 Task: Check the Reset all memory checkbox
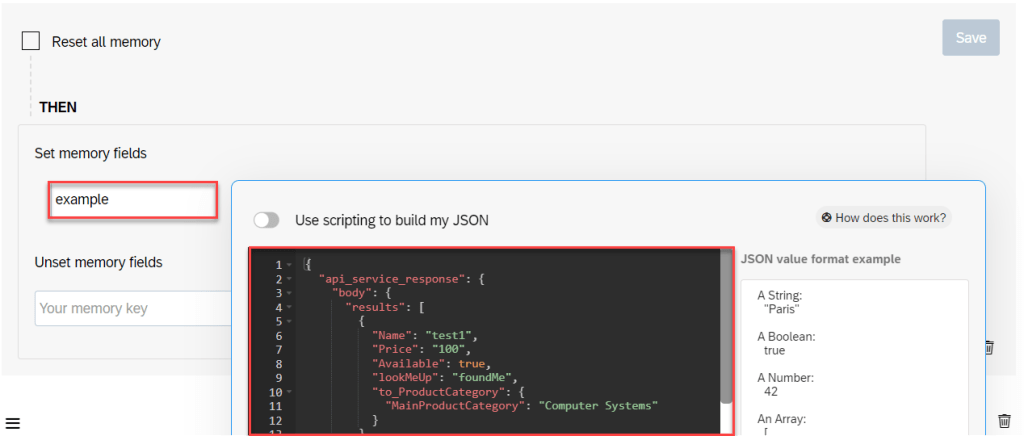[31, 41]
